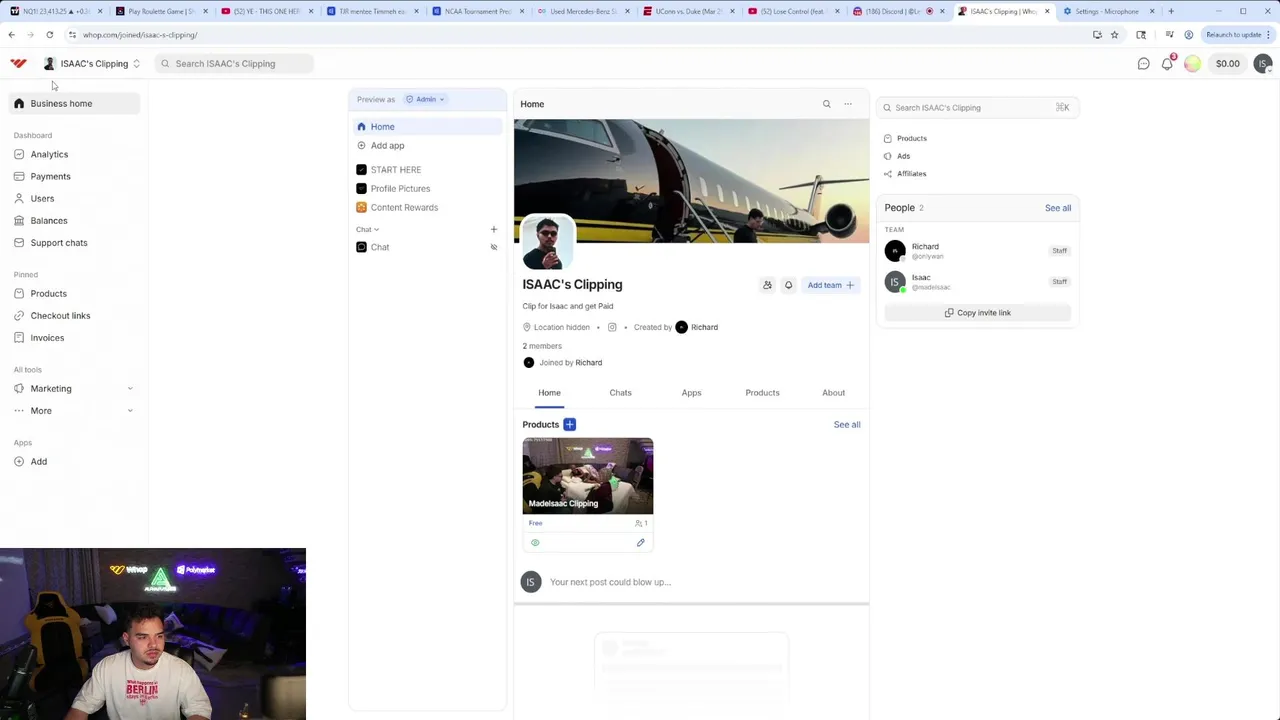Image resolution: width=1280 pixels, height=720 pixels.
Task: Add a new app from the left sidebar
Action: point(38,462)
